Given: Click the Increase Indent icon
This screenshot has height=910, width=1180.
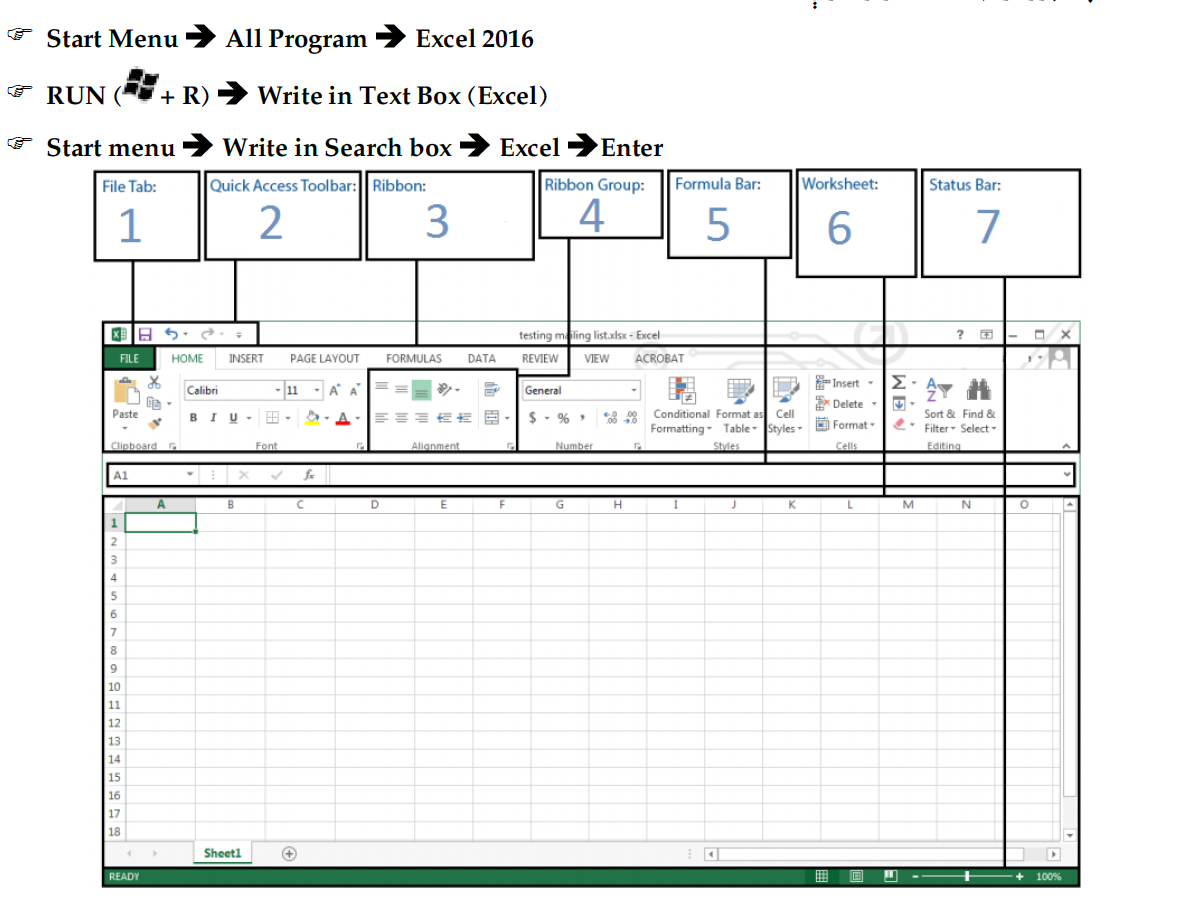Looking at the screenshot, I should click(x=464, y=418).
